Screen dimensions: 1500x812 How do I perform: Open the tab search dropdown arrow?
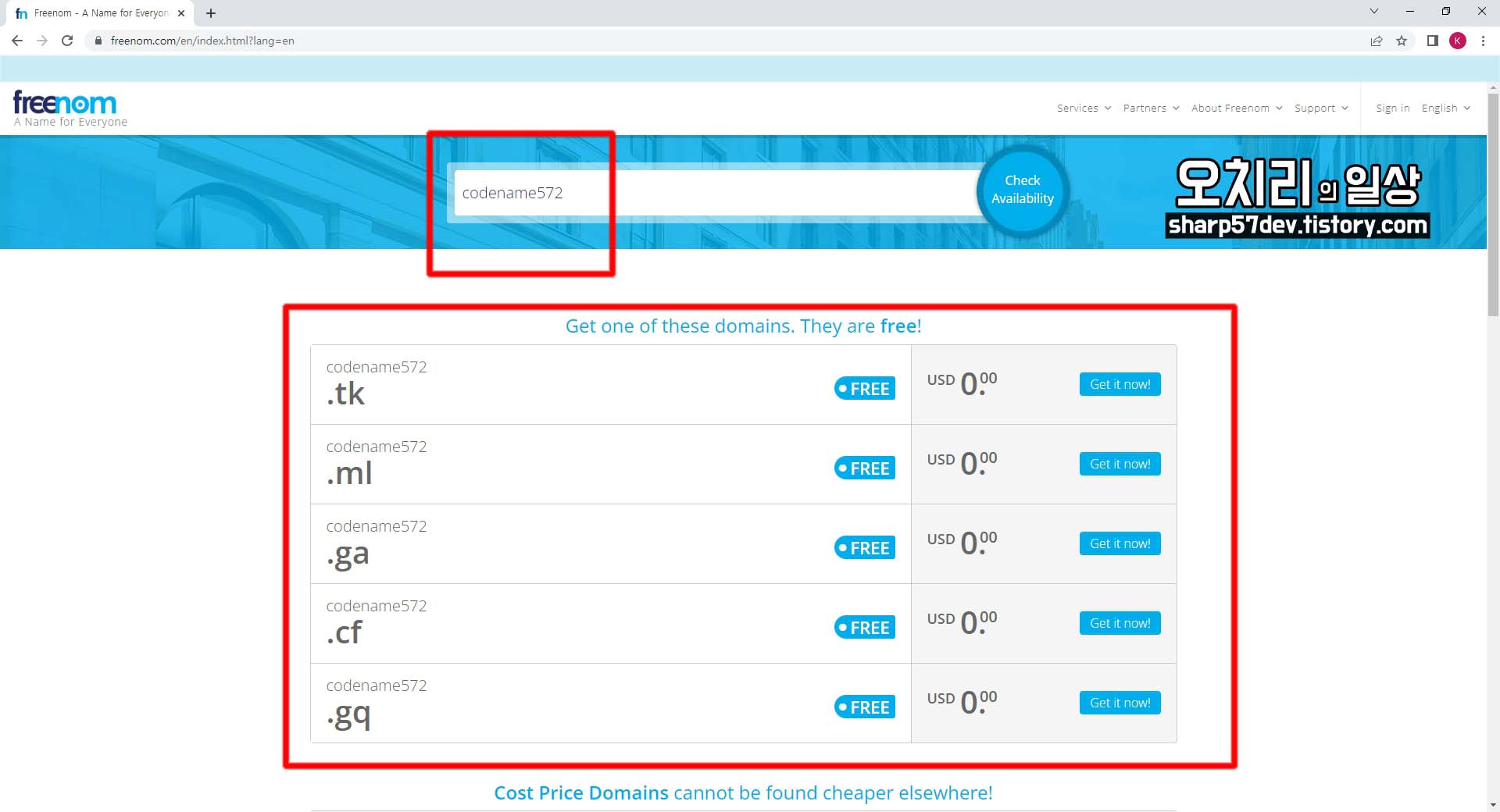(1374, 12)
